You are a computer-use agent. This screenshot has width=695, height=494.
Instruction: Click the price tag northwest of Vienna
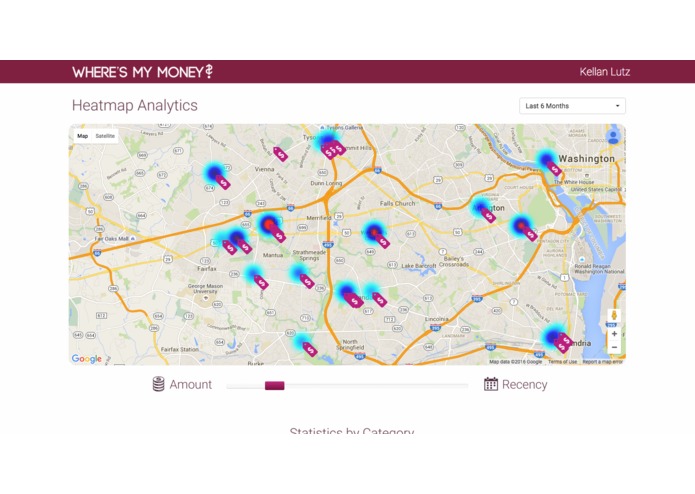(x=280, y=154)
